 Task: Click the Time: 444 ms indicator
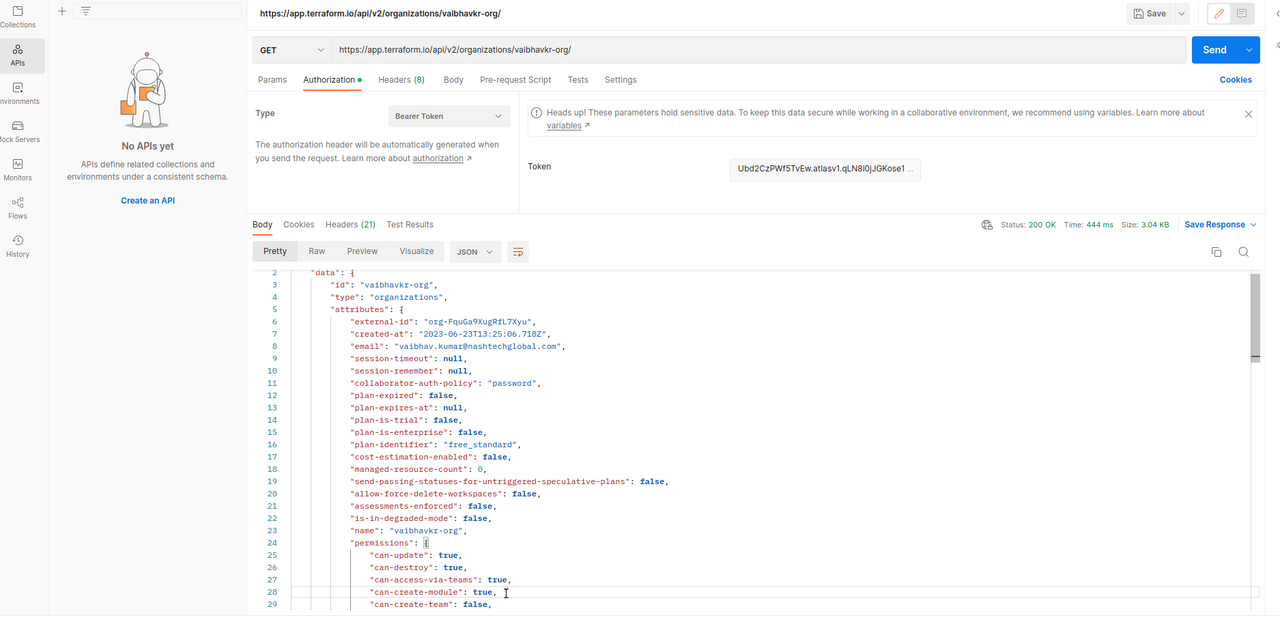(x=1088, y=225)
